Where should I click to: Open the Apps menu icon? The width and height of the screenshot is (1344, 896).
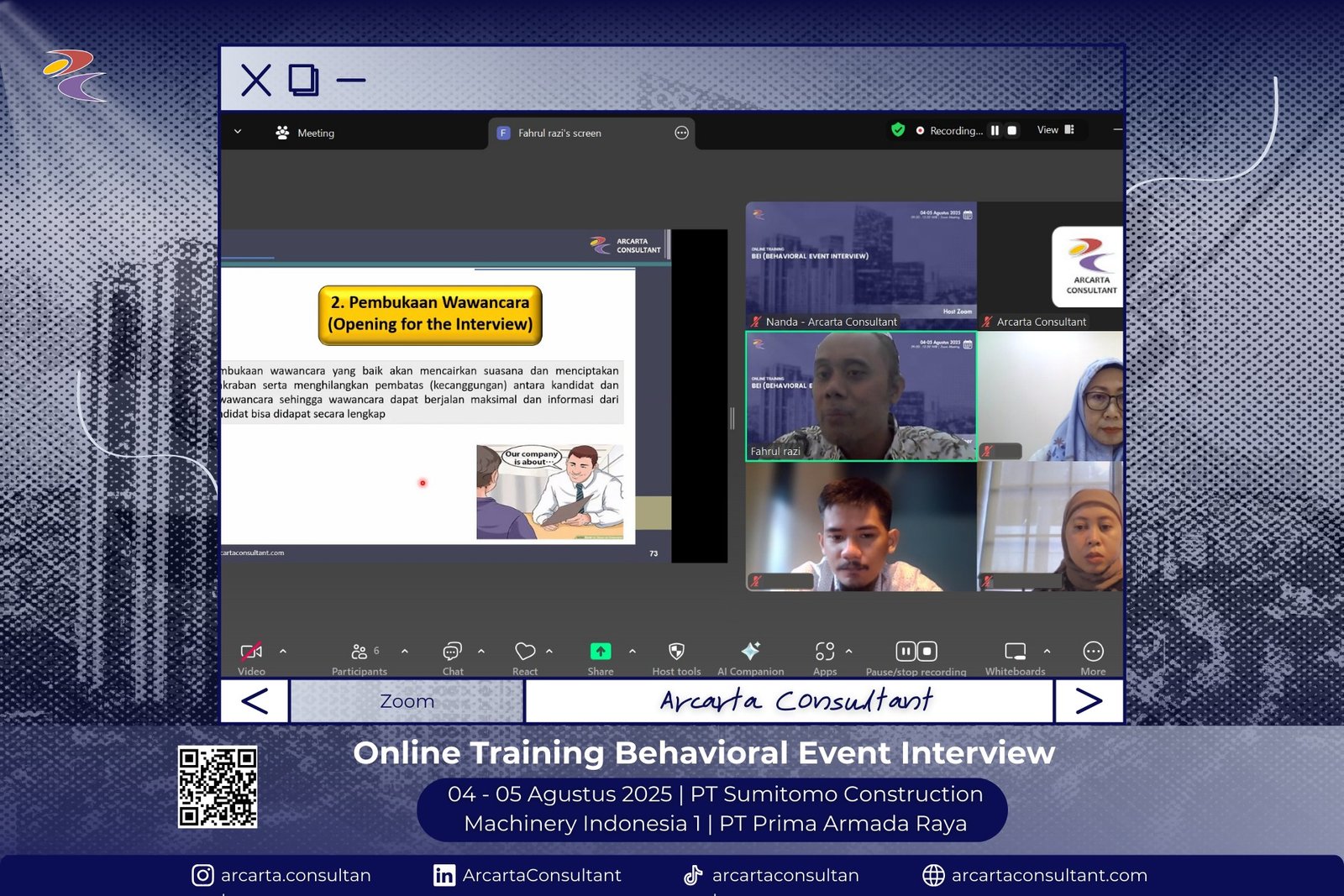[824, 652]
